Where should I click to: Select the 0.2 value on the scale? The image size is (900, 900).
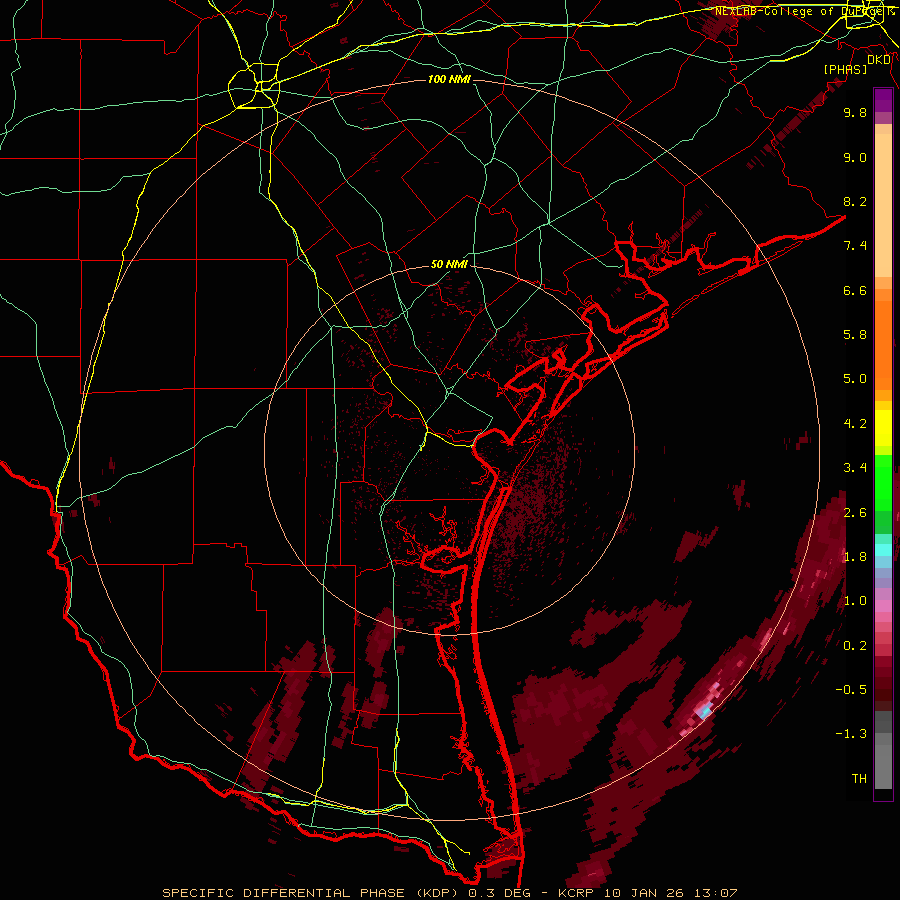click(855, 646)
